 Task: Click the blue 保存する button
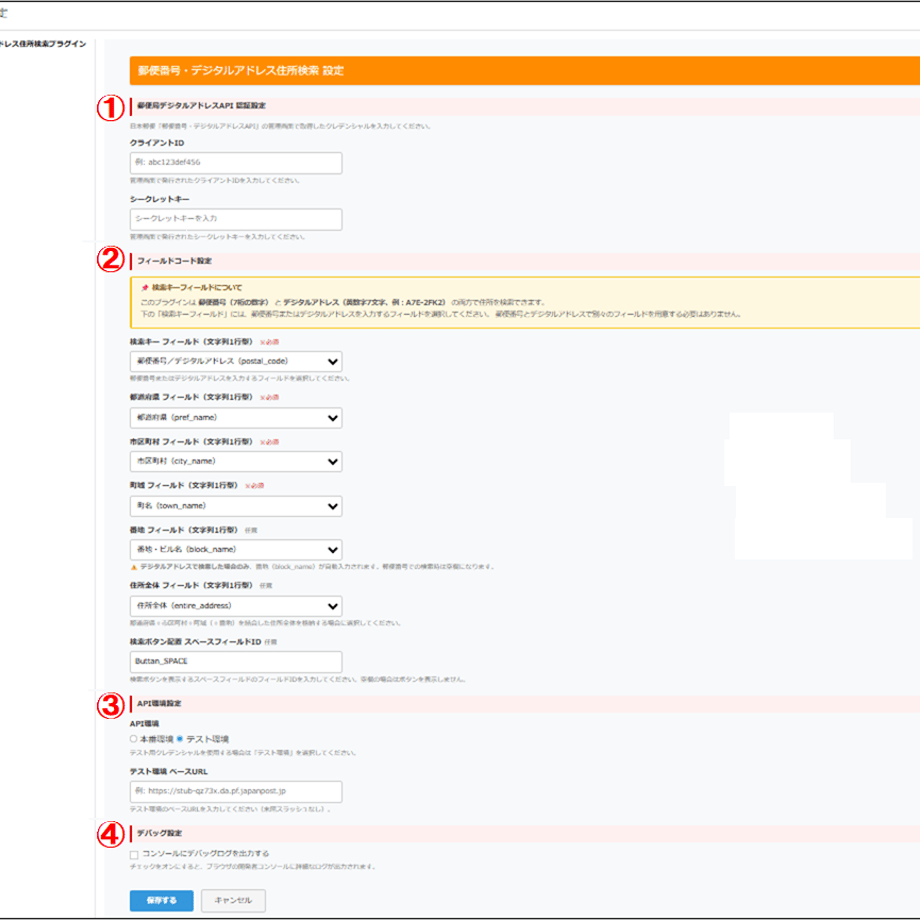pos(161,900)
